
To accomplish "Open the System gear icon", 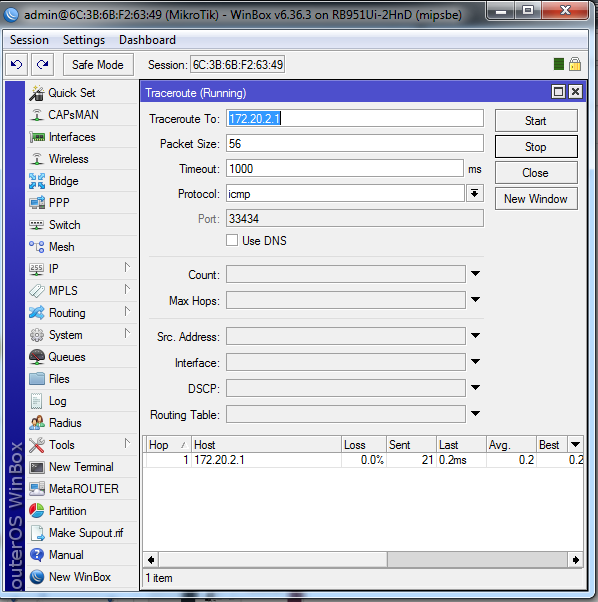I will pyautogui.click(x=37, y=335).
